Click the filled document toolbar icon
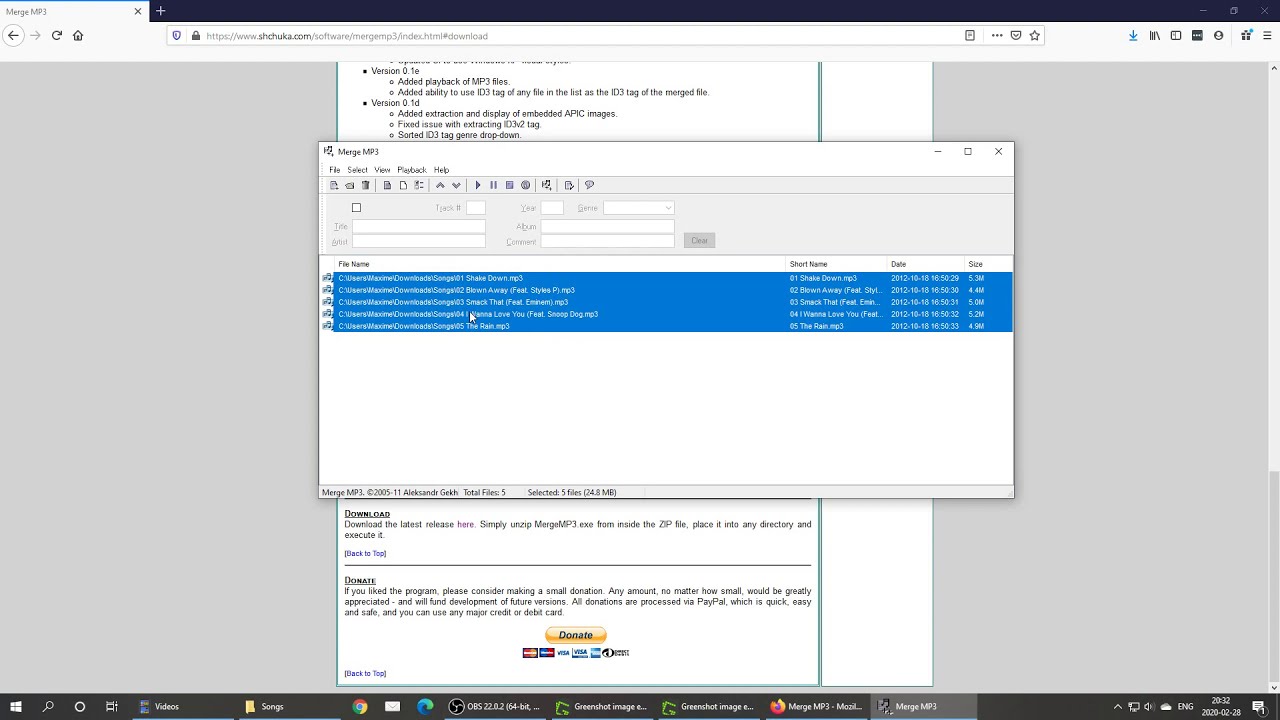Screen dimensions: 1280x720 coord(387,185)
